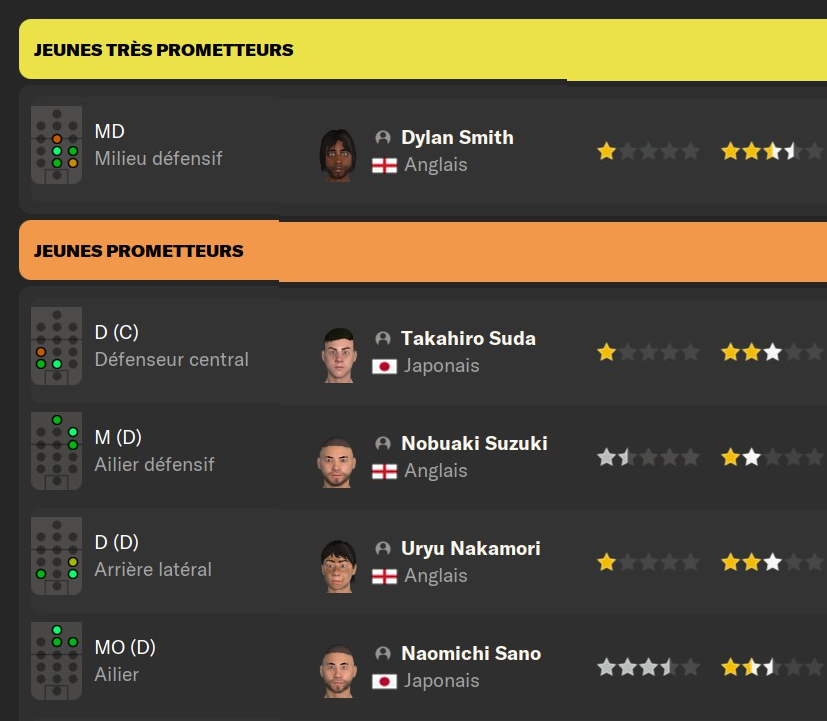Click info icon beside Takahiro Suda
The height and width of the screenshot is (721, 827).
pyautogui.click(x=383, y=339)
